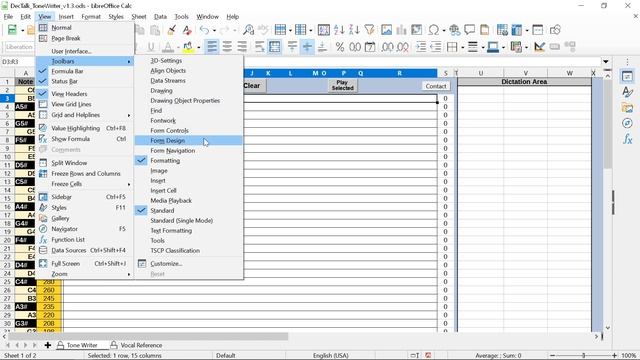This screenshot has width=640, height=360.
Task: Click the Format as Percent icon
Action: click(340, 47)
